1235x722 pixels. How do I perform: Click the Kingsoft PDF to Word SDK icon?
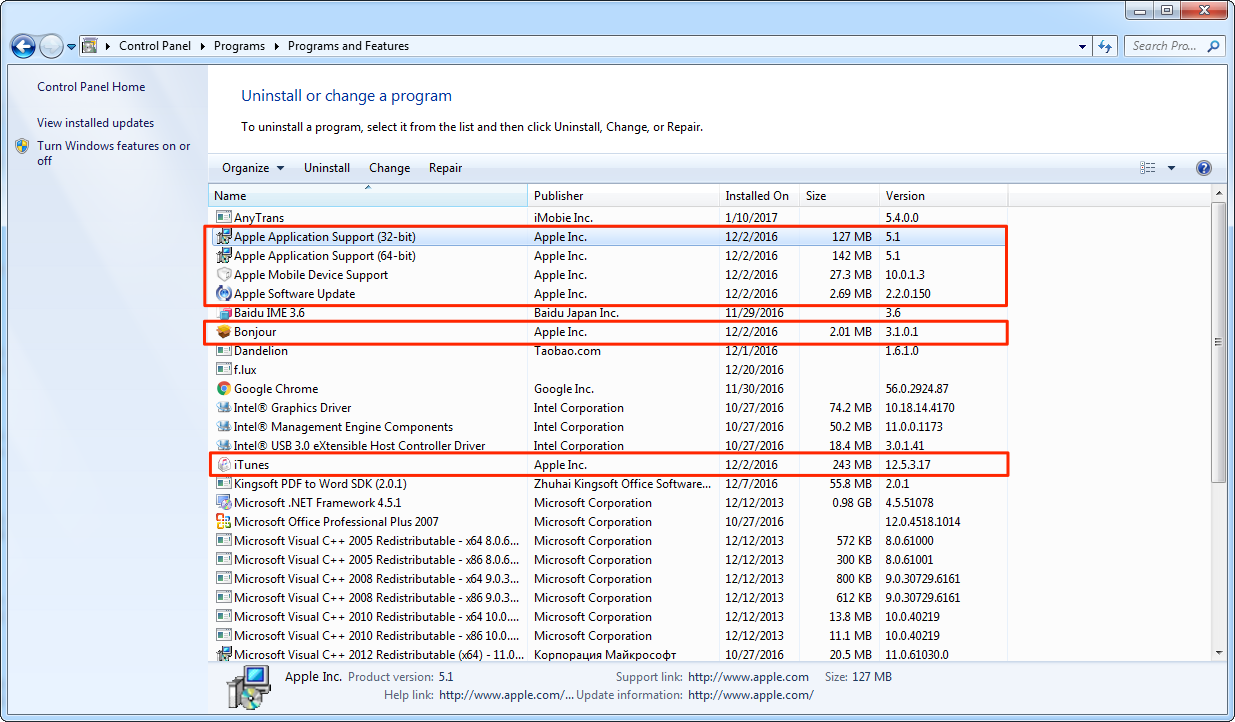point(224,484)
